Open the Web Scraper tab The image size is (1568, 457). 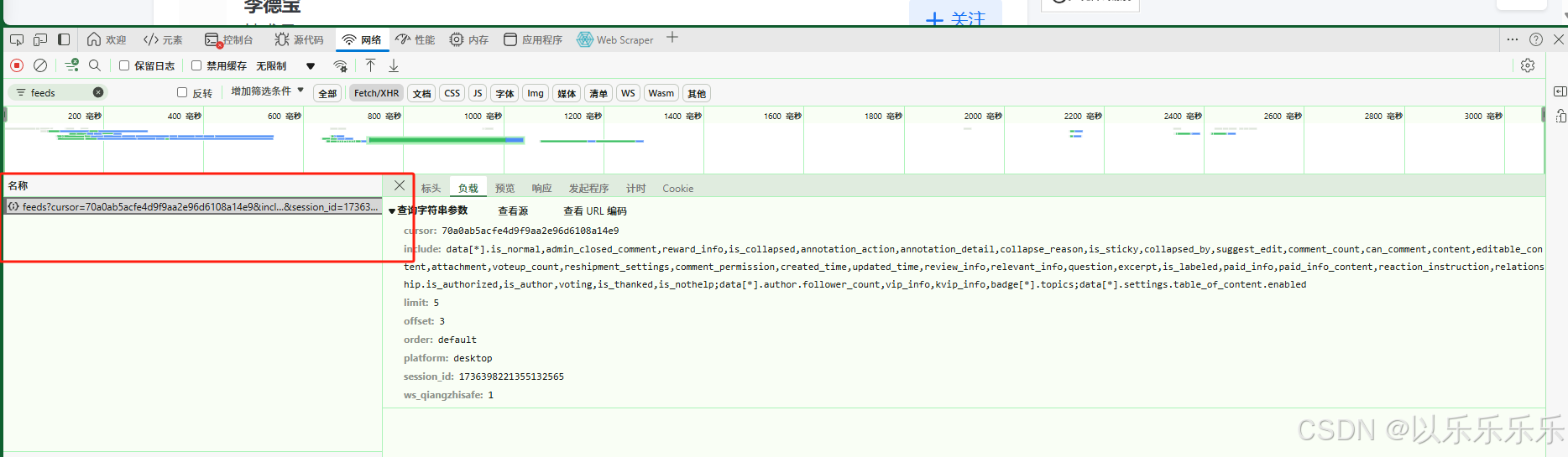coord(614,39)
